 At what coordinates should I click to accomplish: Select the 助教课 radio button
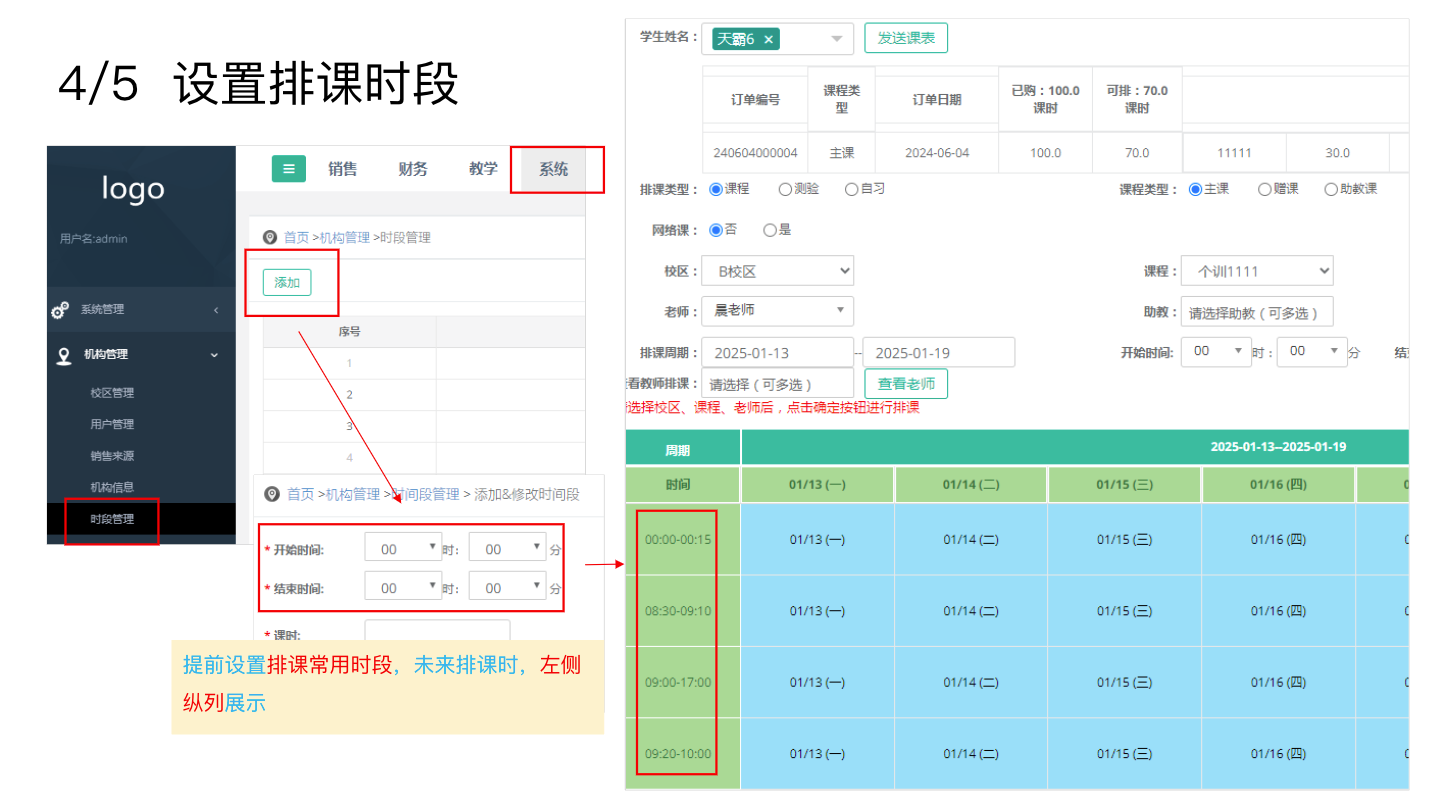pyautogui.click(x=1330, y=189)
